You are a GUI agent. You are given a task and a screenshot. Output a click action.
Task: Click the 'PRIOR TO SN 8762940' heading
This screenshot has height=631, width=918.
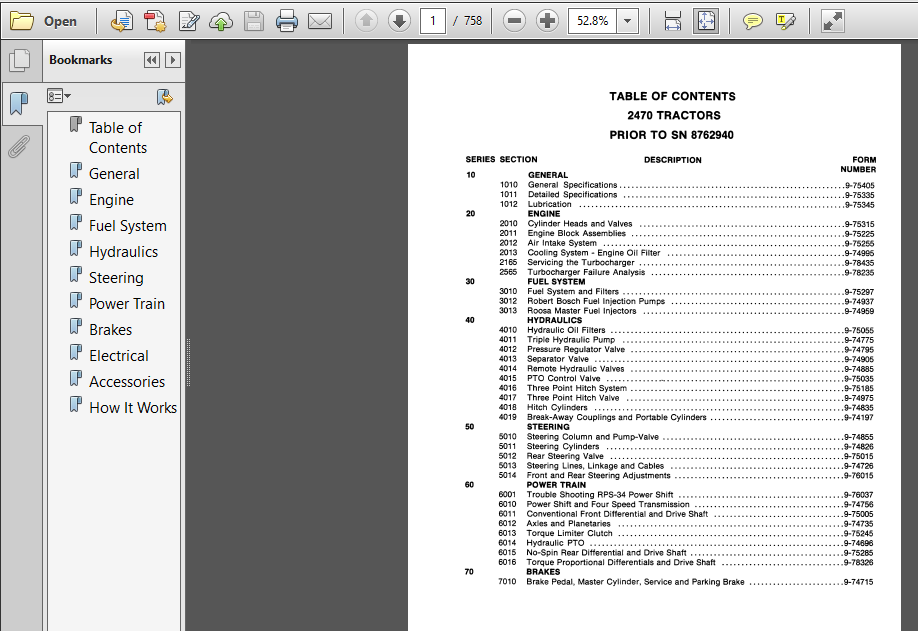[671, 135]
